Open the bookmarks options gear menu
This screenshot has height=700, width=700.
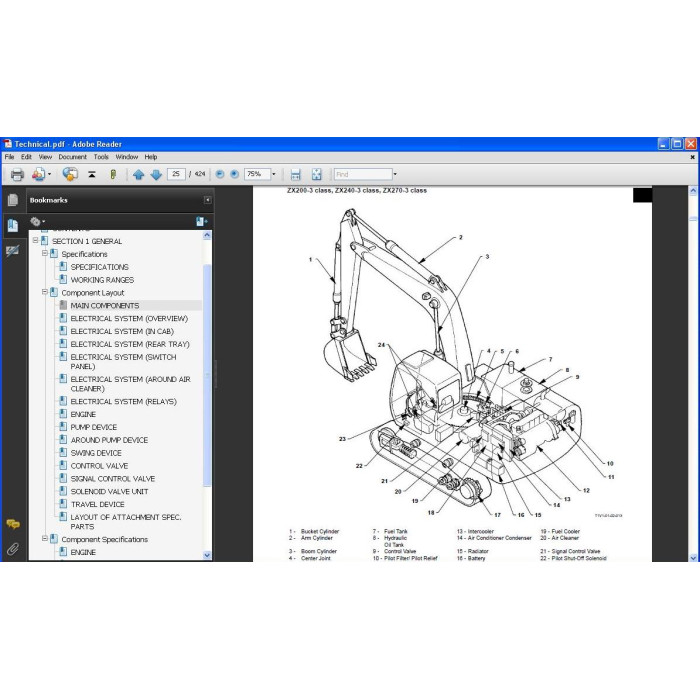[38, 221]
